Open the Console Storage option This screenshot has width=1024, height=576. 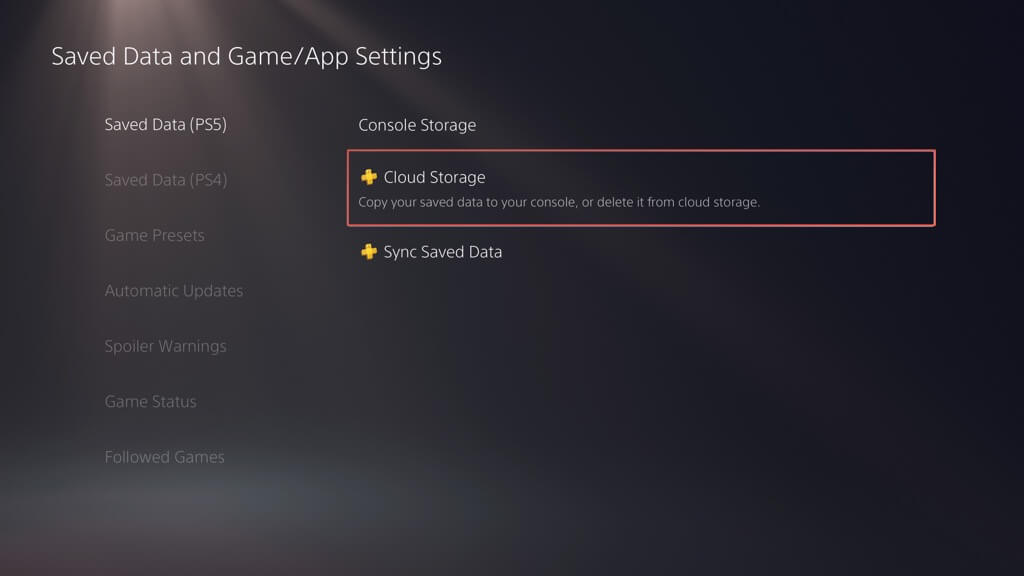[417, 125]
